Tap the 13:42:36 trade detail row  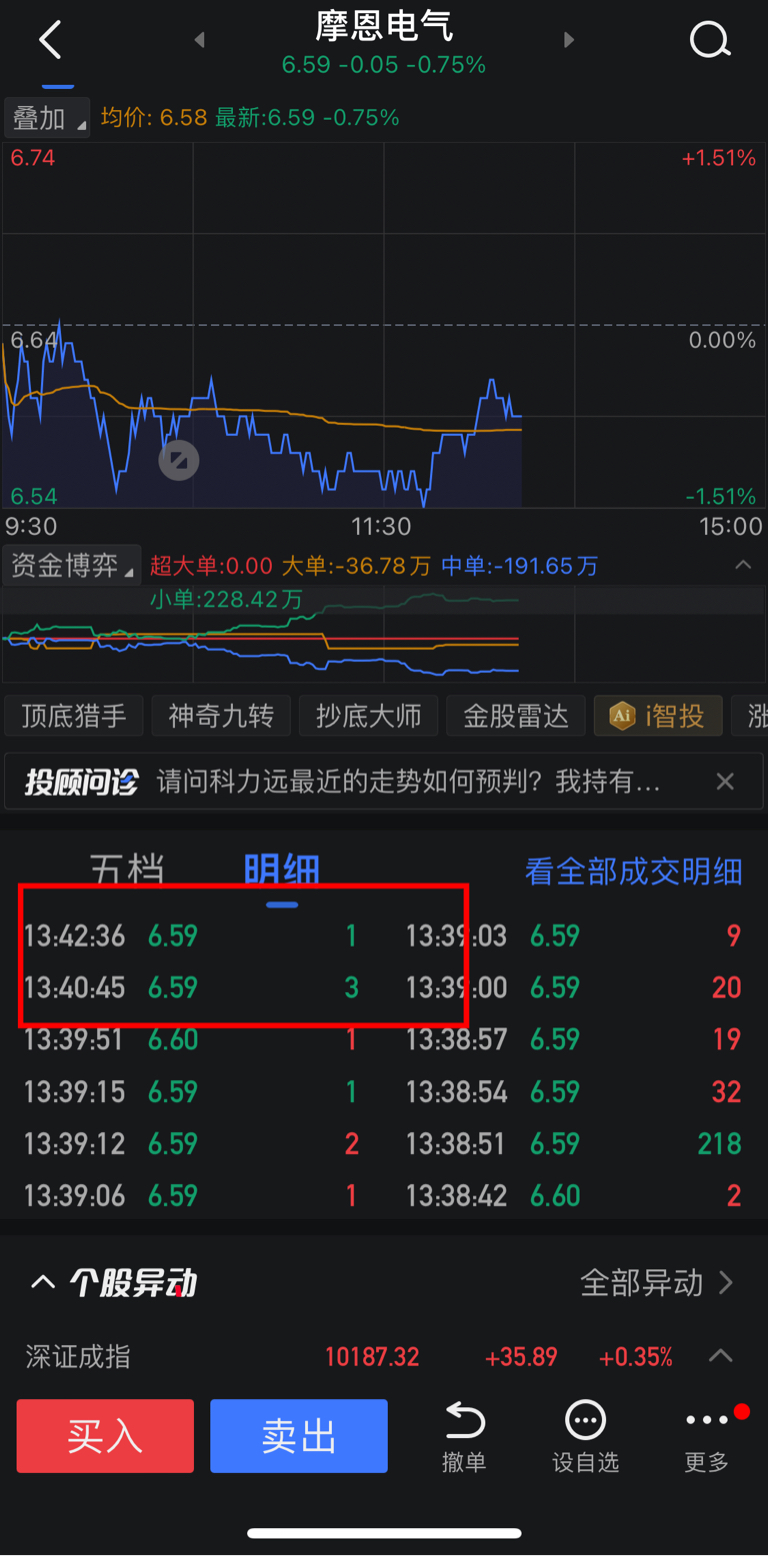point(192,936)
